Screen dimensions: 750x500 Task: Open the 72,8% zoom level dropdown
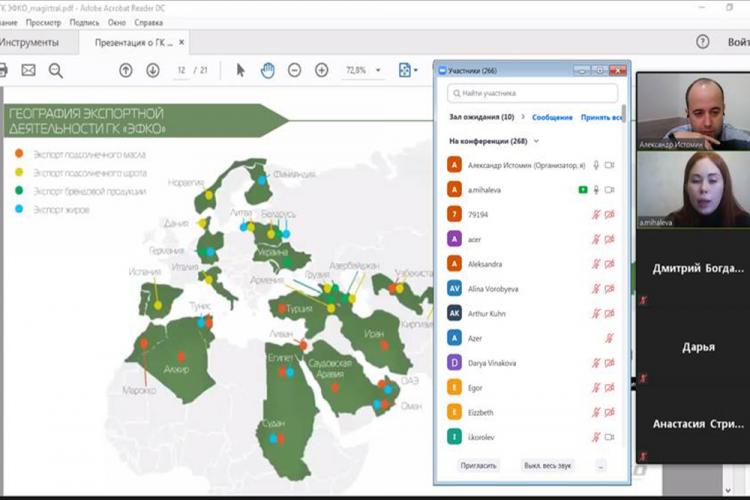tap(377, 71)
